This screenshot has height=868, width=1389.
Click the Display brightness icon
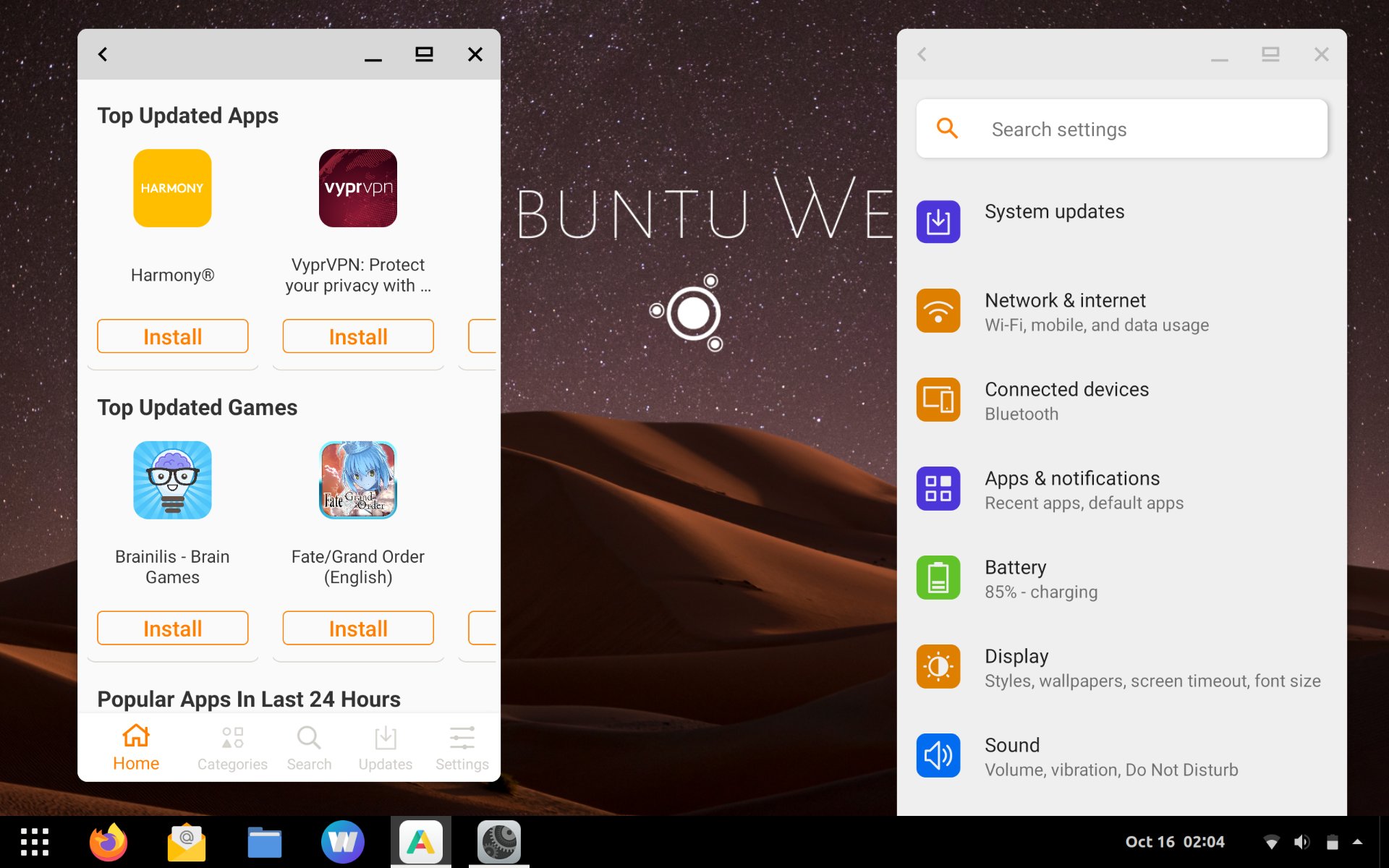pyautogui.click(x=938, y=666)
